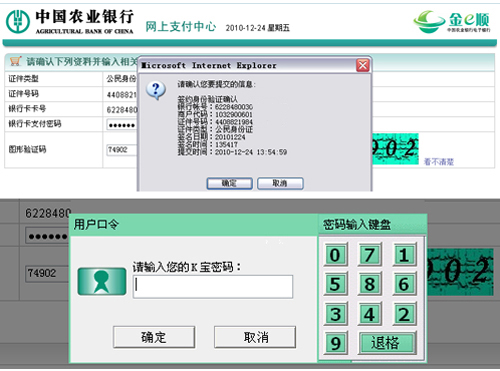Click the date text 2010-12-24 星期五
This screenshot has height=371, width=500.
tap(257, 28)
